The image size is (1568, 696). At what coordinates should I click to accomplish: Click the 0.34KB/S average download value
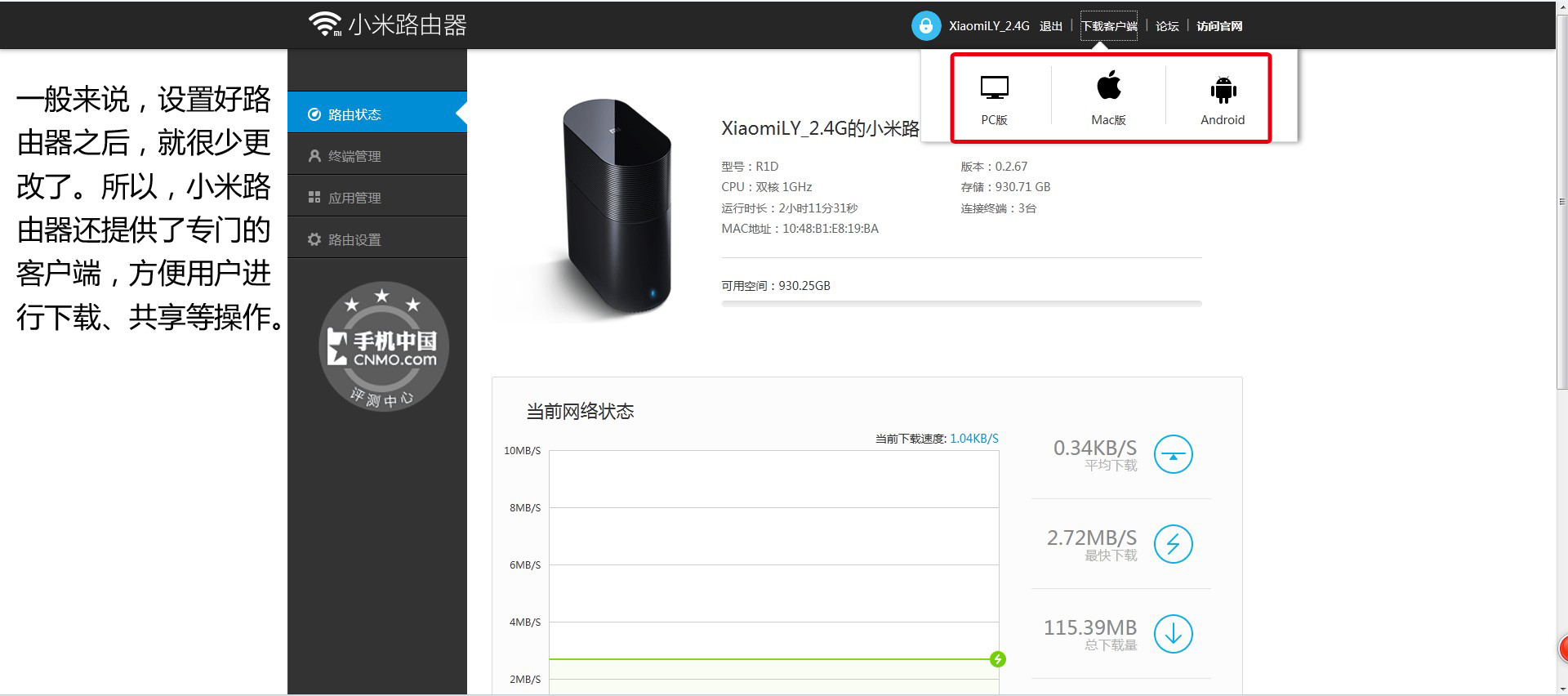(1095, 448)
